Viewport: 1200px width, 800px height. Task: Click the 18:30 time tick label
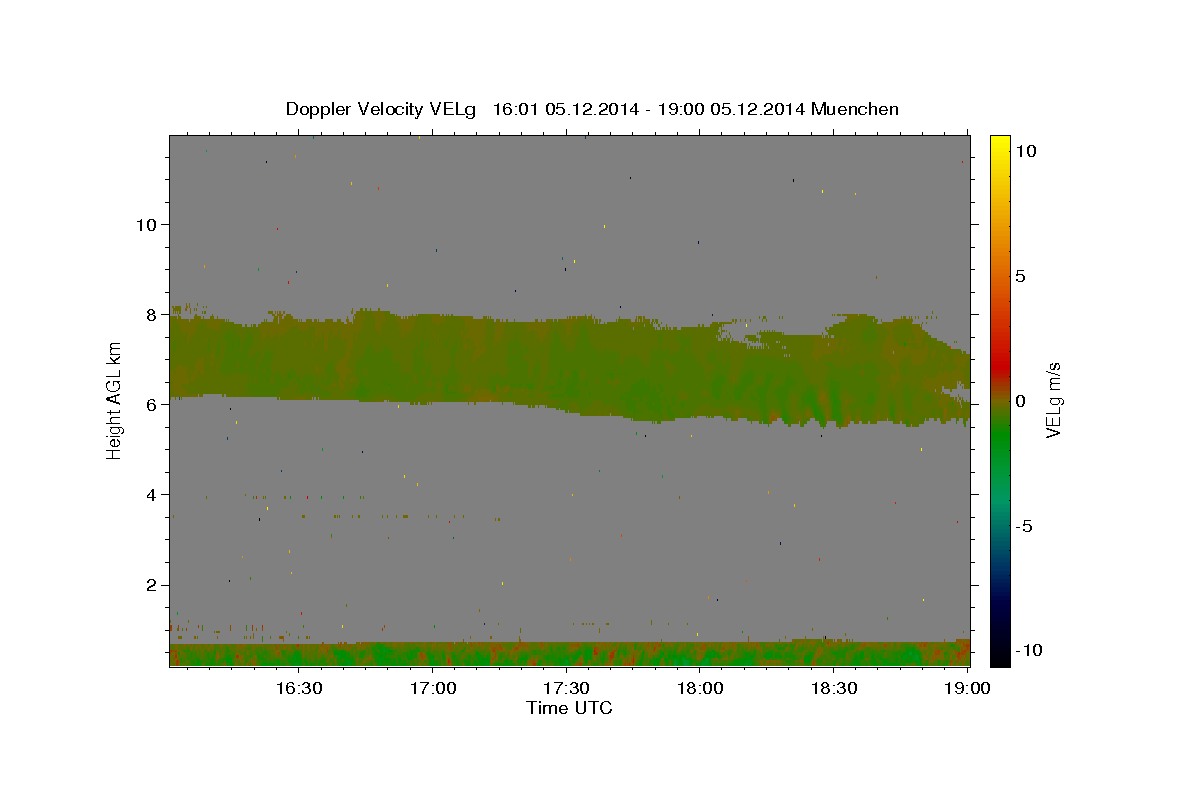click(835, 689)
